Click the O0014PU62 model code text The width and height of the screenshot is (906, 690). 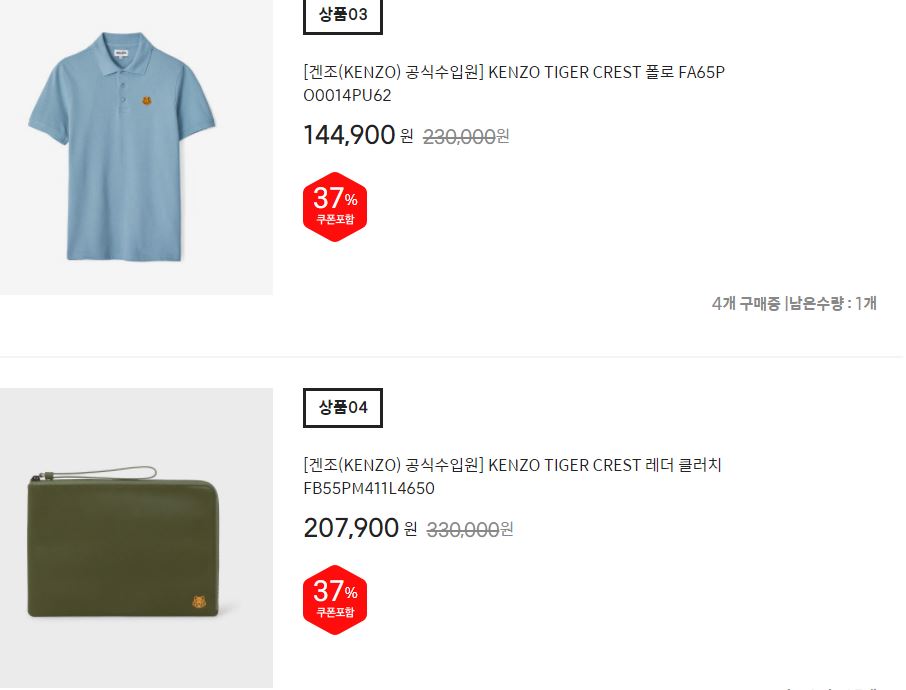(x=347, y=95)
